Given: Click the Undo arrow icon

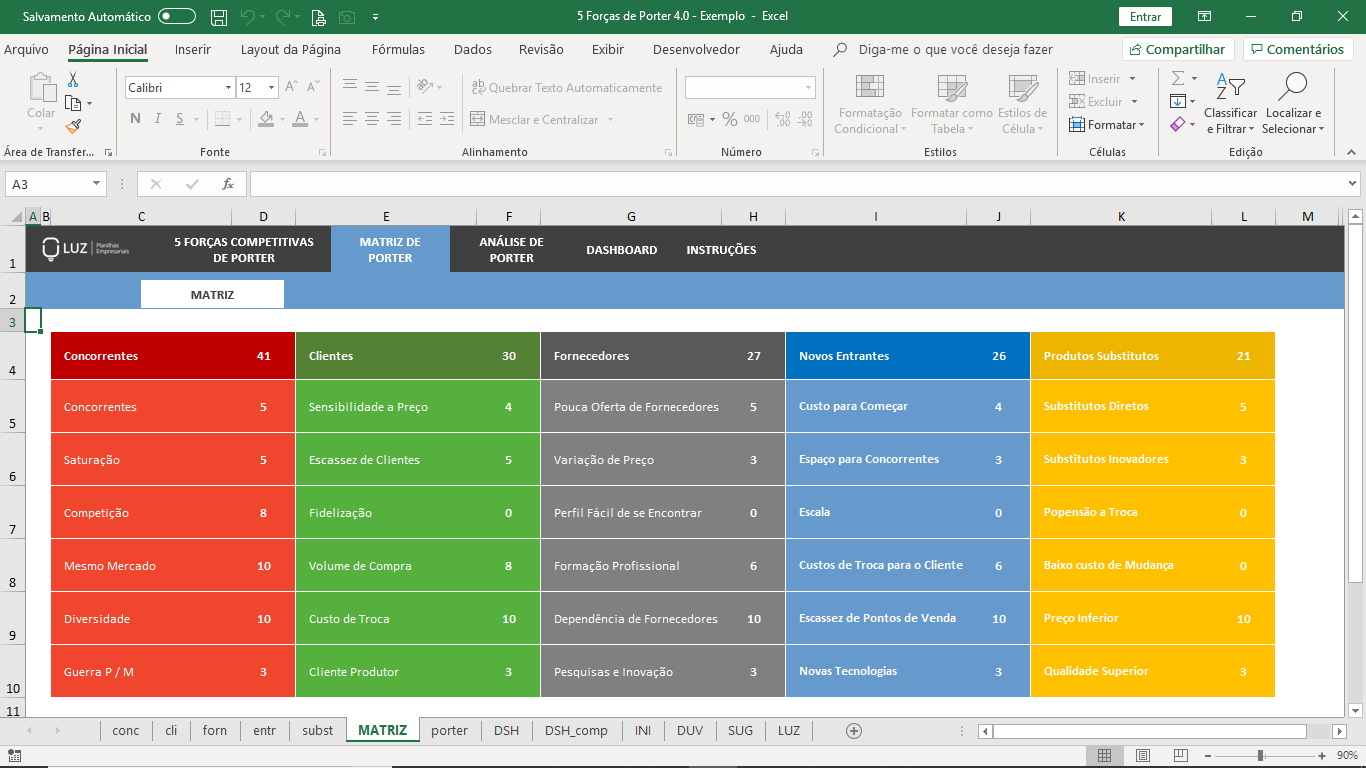Looking at the screenshot, I should click(248, 17).
